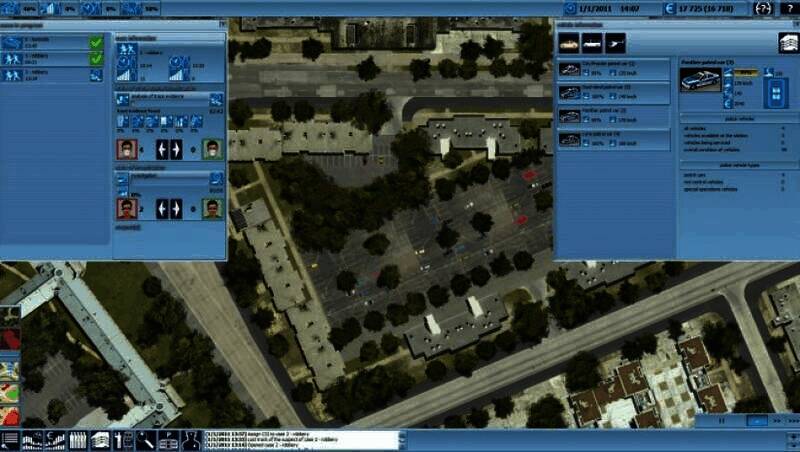The height and width of the screenshot is (452, 800).
Task: Click the clock icon beside the date
Action: [570, 9]
